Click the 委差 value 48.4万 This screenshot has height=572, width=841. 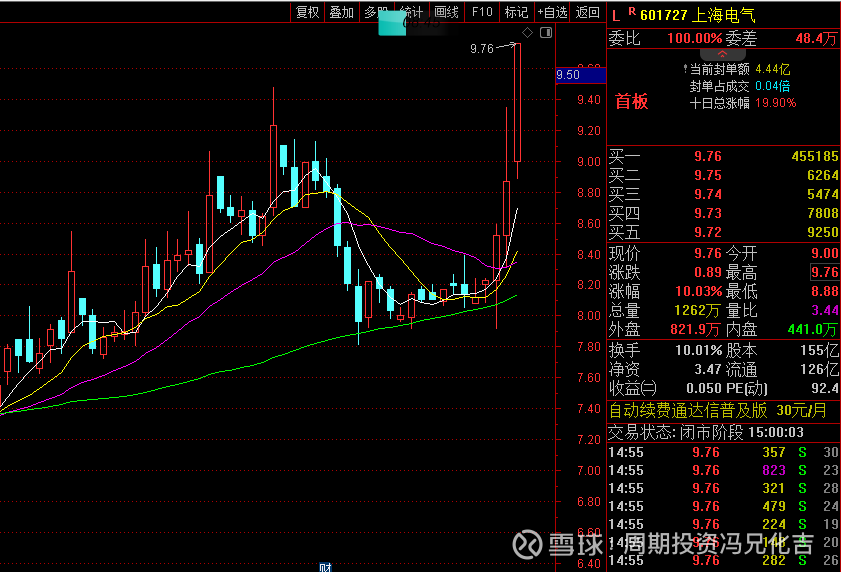(816, 39)
